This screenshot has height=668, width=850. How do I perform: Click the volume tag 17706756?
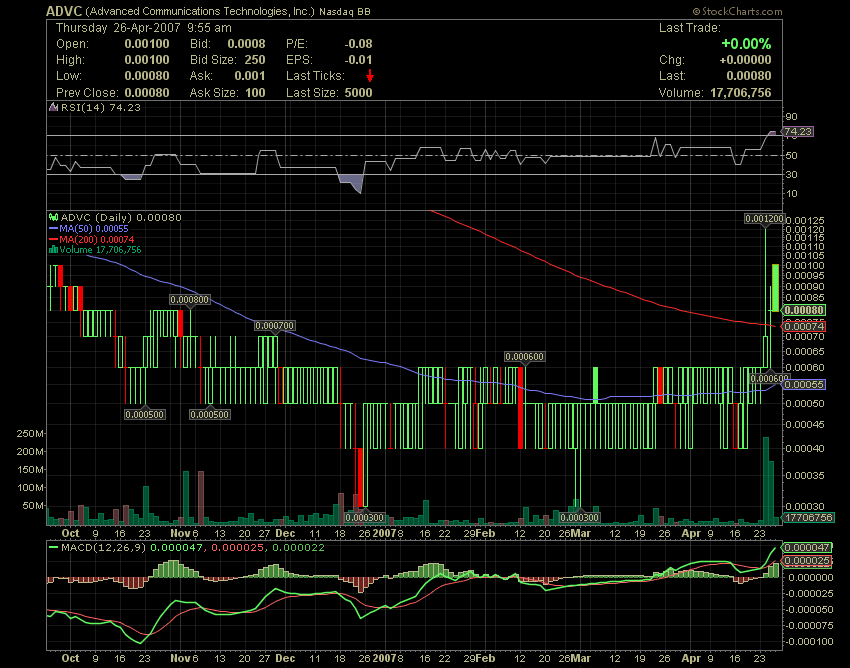tap(809, 518)
